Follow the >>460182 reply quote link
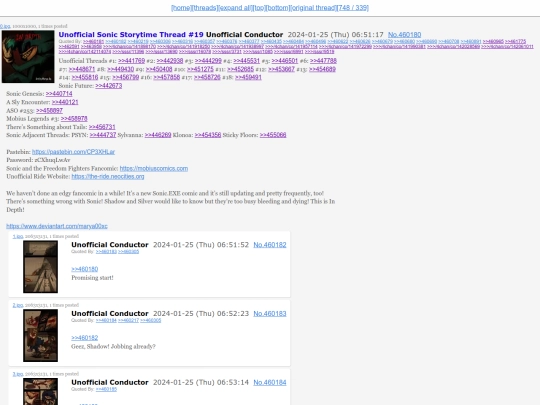 [x=85, y=338]
